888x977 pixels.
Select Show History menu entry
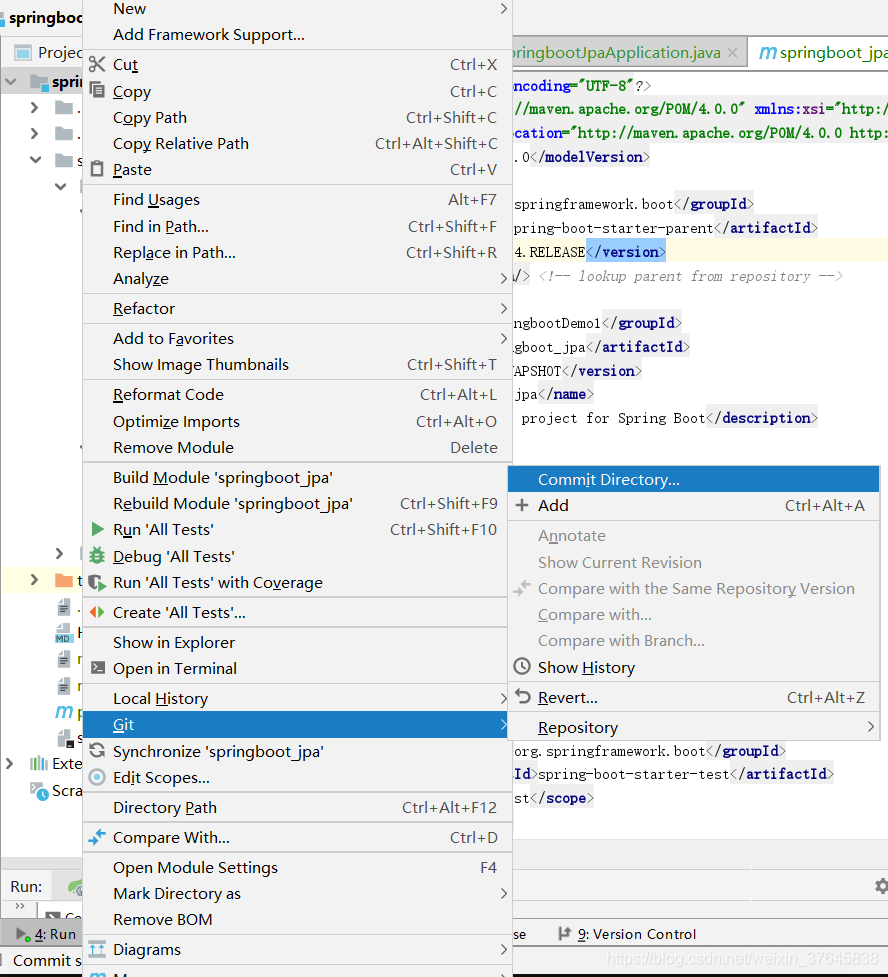tap(693, 667)
